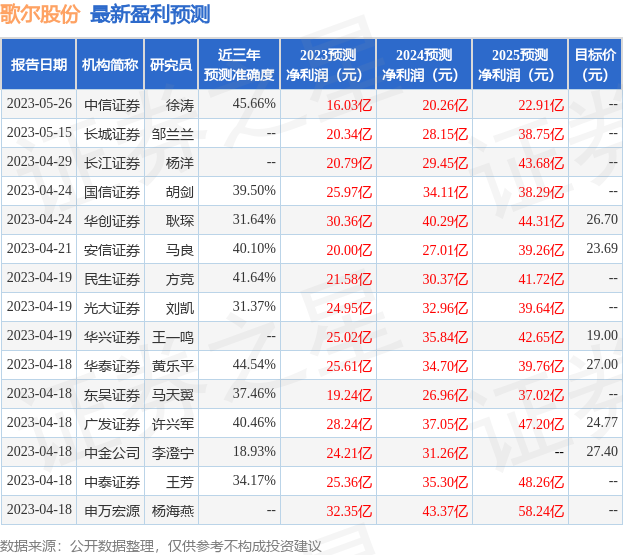The width and height of the screenshot is (623, 555).
Task: Click the 华兴证券 institution cell
Action: pyautogui.click(x=112, y=337)
